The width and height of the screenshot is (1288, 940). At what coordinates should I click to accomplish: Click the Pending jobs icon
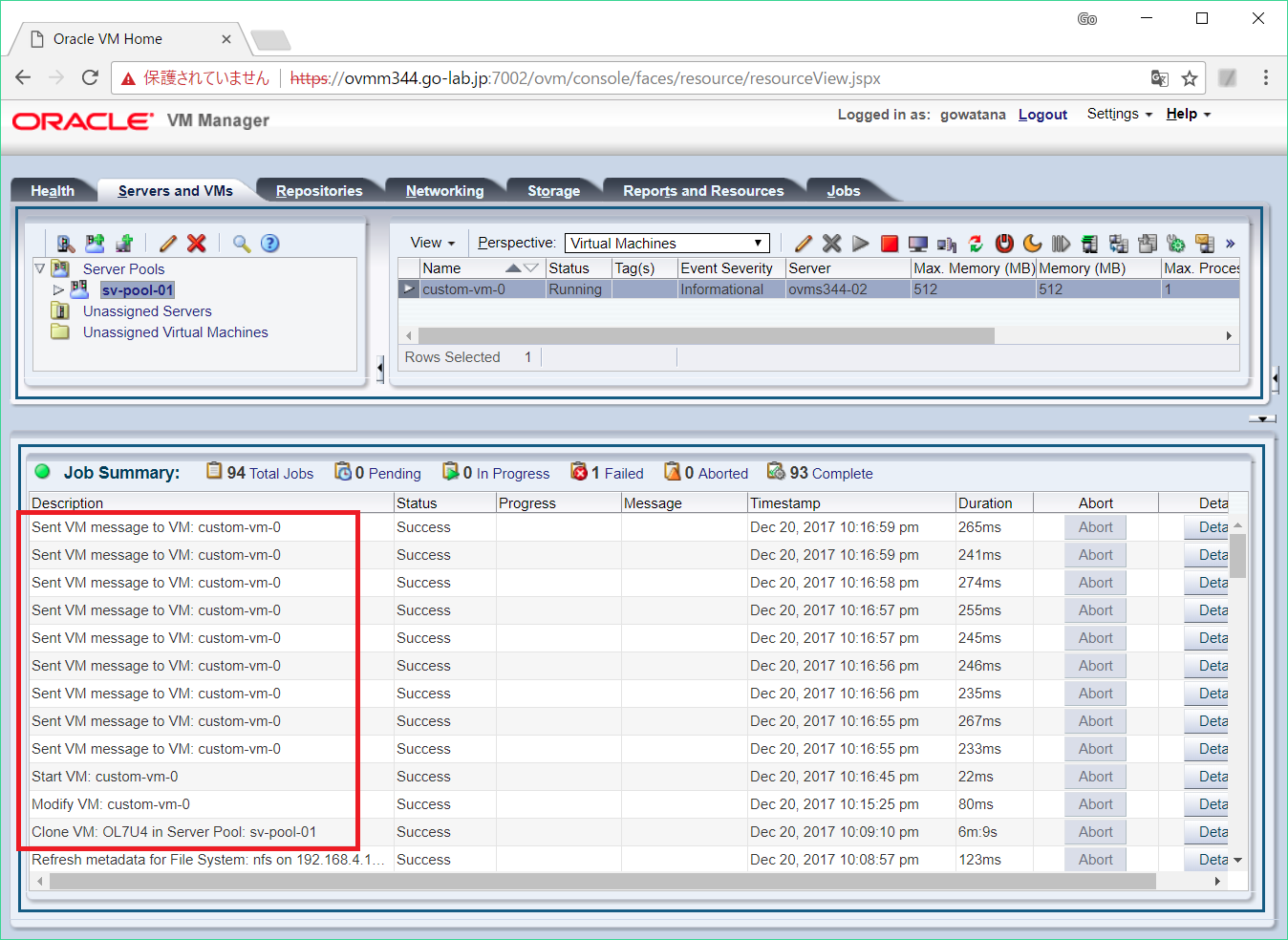pos(343,471)
